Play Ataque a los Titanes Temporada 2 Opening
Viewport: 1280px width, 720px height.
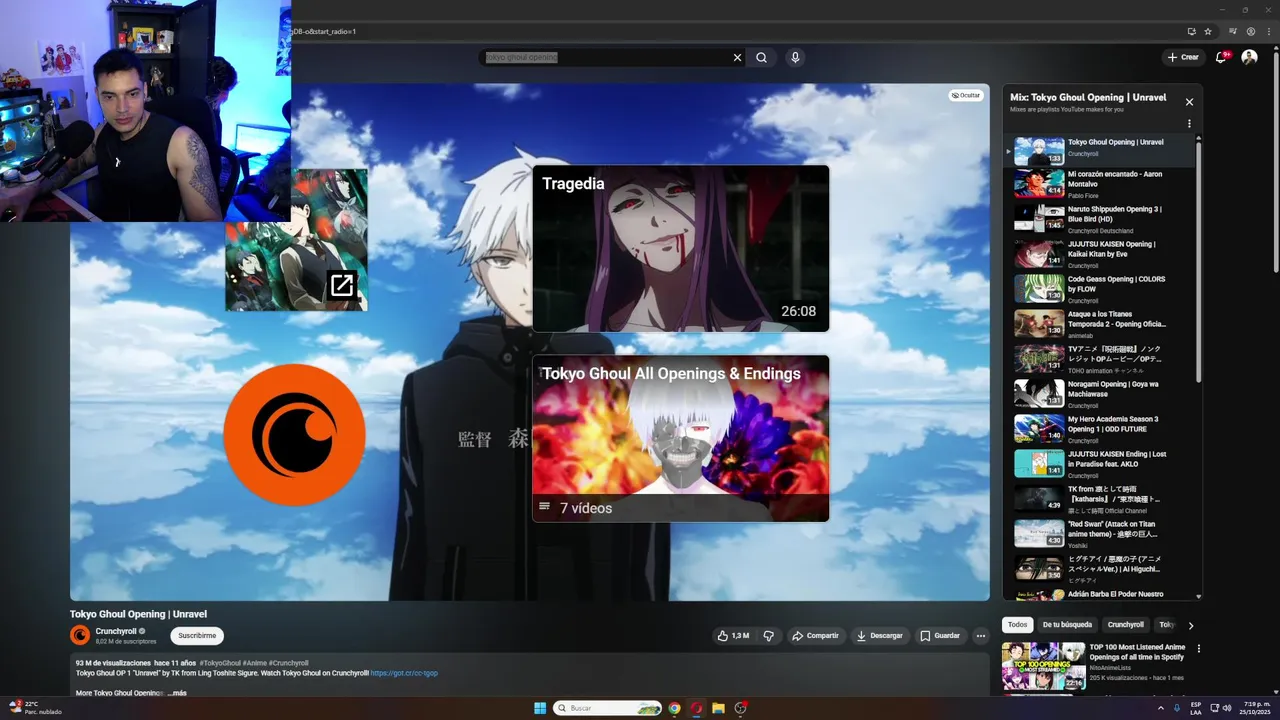1100,324
